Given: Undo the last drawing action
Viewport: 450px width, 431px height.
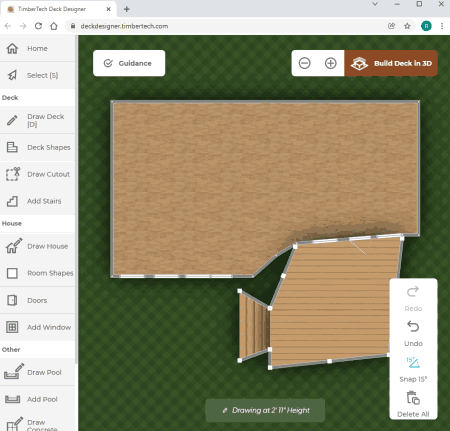Looking at the screenshot, I should click(x=413, y=334).
